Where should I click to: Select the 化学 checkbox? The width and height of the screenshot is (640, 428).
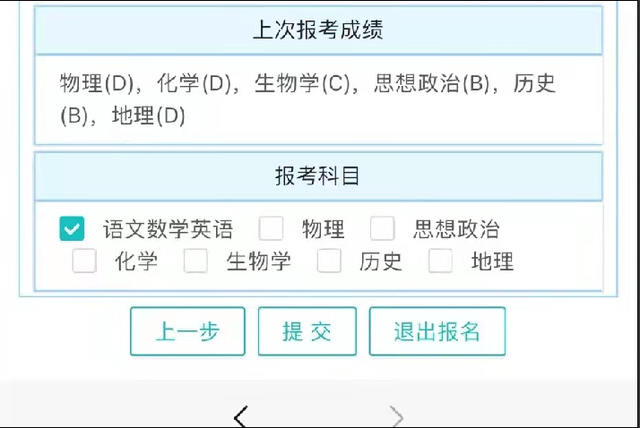tap(84, 261)
